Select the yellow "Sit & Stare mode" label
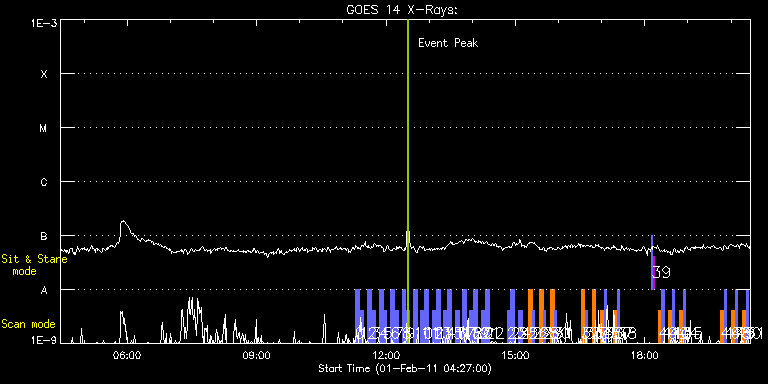768x384 pixels. click(34, 265)
